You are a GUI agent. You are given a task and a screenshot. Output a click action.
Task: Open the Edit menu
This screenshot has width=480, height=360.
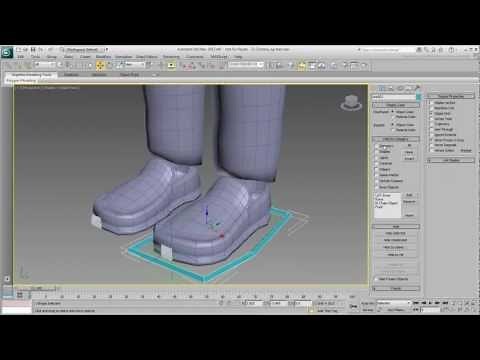tap(20, 57)
